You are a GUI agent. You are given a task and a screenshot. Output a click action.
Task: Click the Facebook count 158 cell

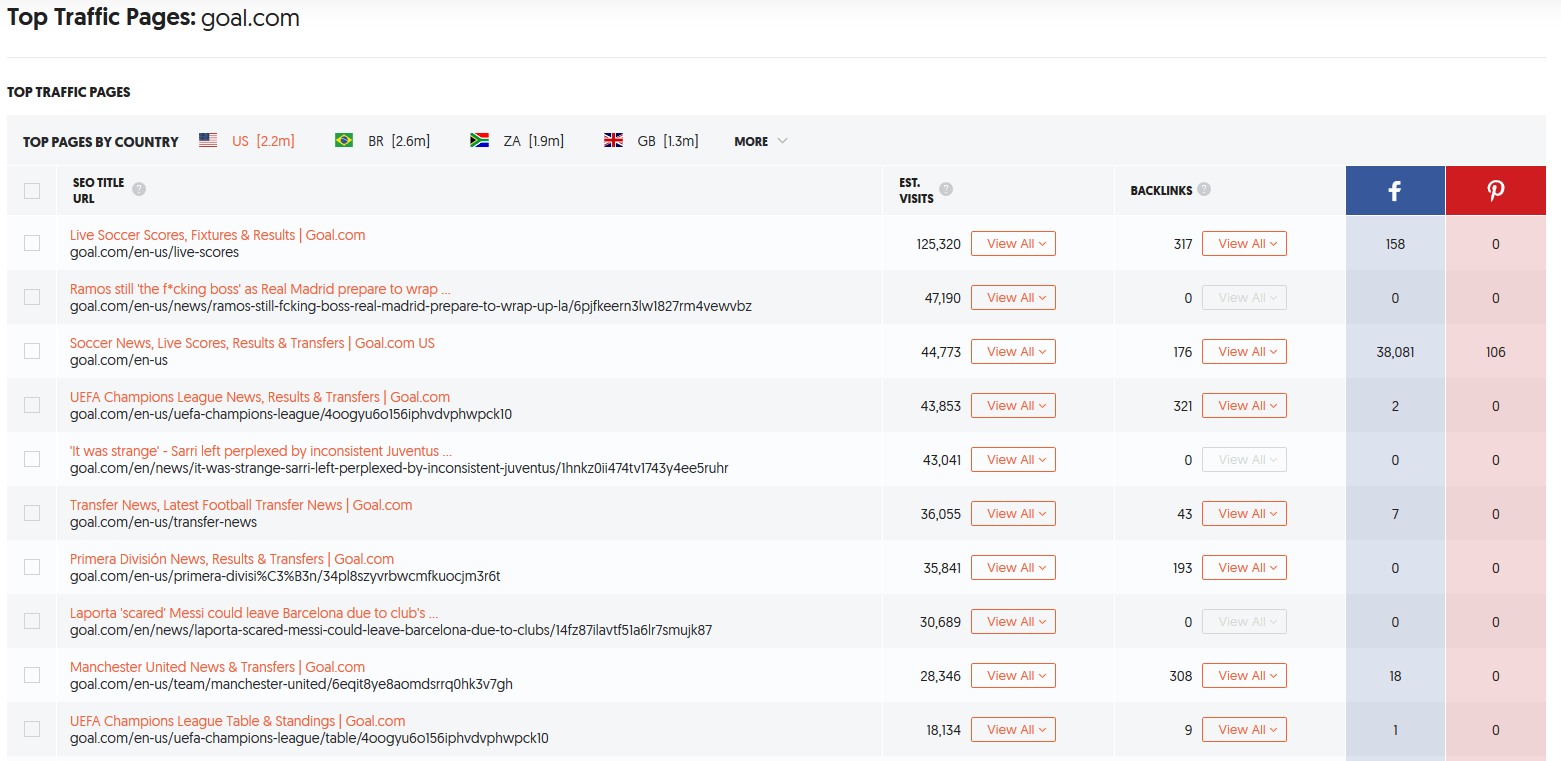click(1395, 244)
